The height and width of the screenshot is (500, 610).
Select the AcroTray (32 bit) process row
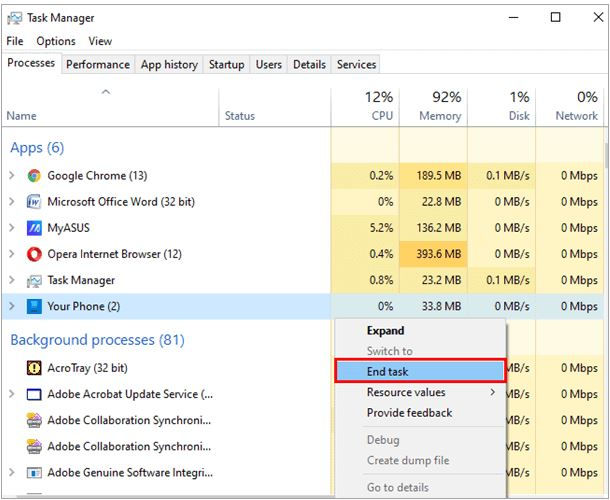(x=167, y=368)
